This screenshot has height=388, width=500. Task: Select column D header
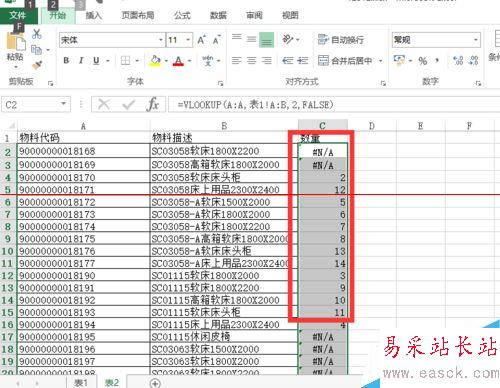[x=372, y=126]
